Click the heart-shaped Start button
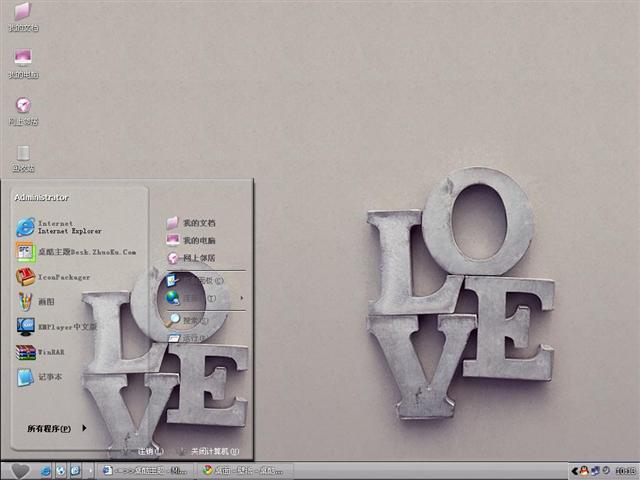The width and height of the screenshot is (640, 480). pos(19,470)
